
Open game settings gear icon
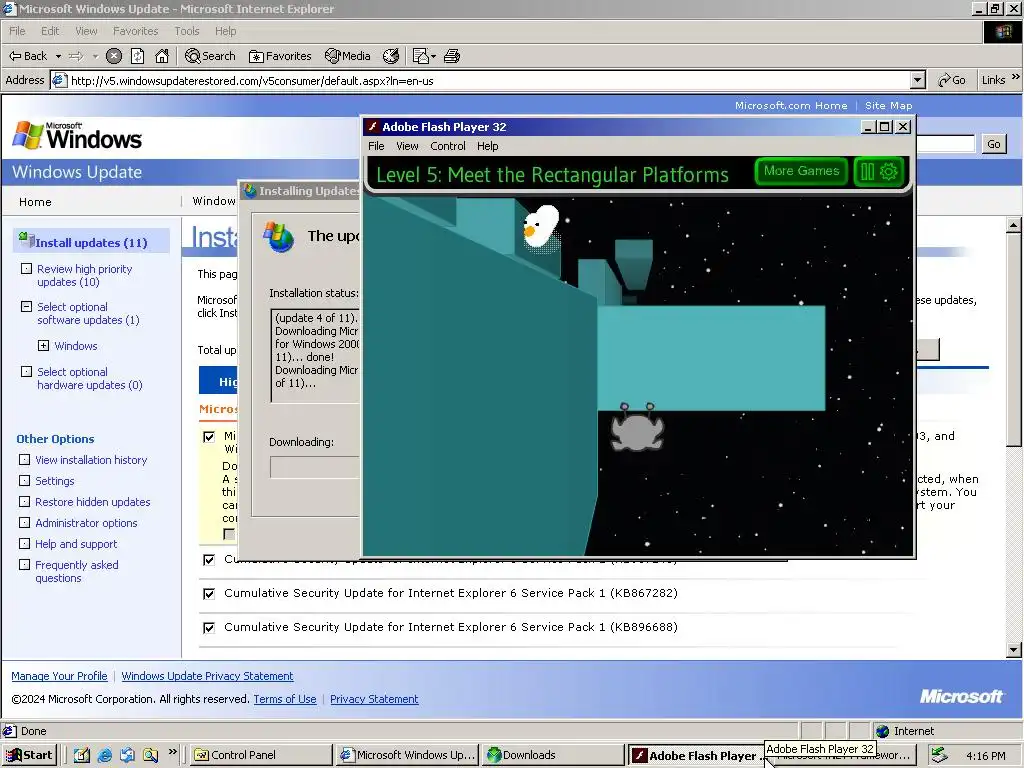(x=889, y=172)
